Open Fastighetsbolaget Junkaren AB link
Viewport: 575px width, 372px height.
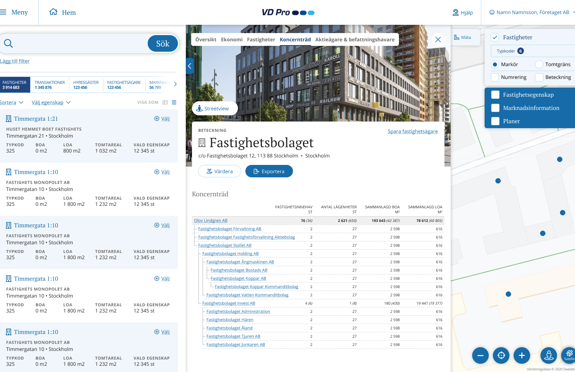tap(235, 344)
